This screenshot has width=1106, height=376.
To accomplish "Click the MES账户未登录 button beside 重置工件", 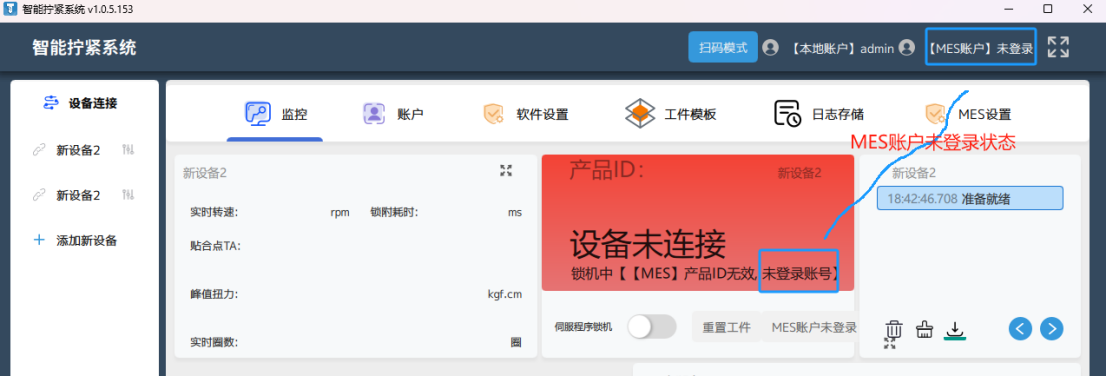I will pos(813,327).
